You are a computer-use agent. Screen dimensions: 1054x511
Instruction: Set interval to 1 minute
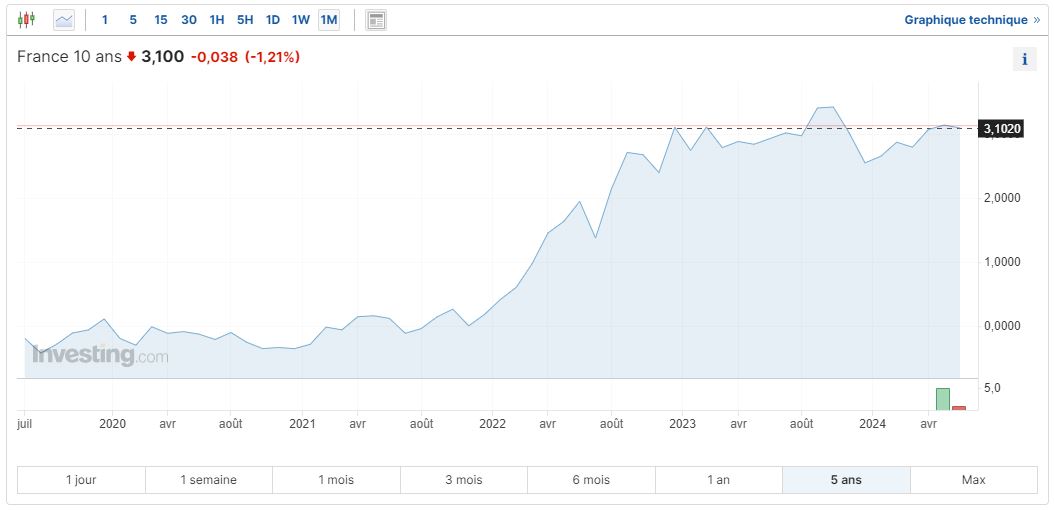pyautogui.click(x=105, y=20)
